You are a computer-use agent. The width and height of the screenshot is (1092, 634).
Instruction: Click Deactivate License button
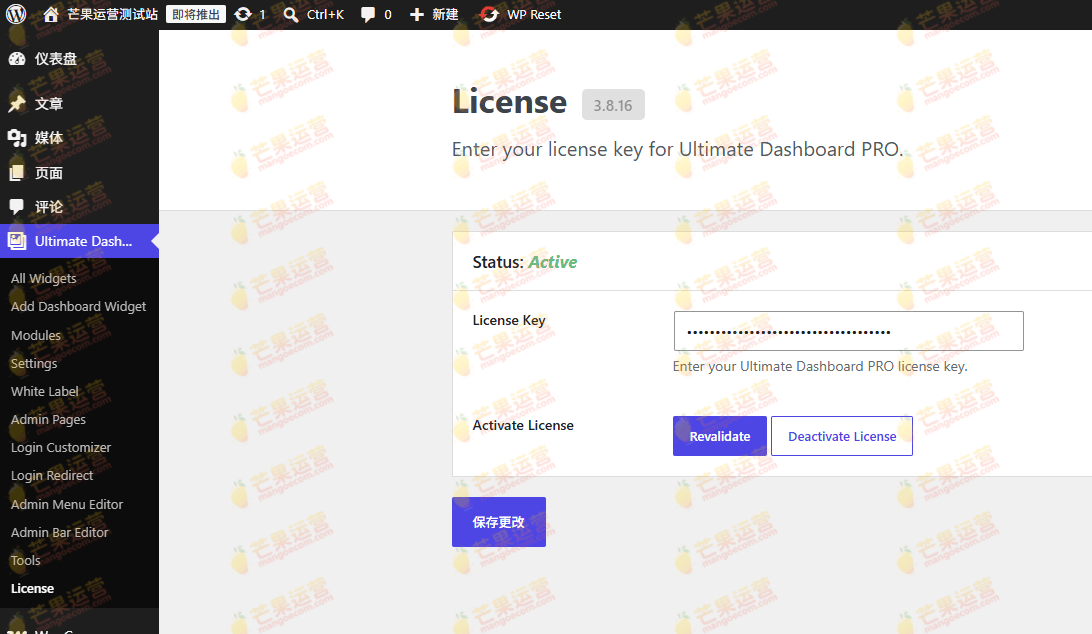pyautogui.click(x=842, y=436)
